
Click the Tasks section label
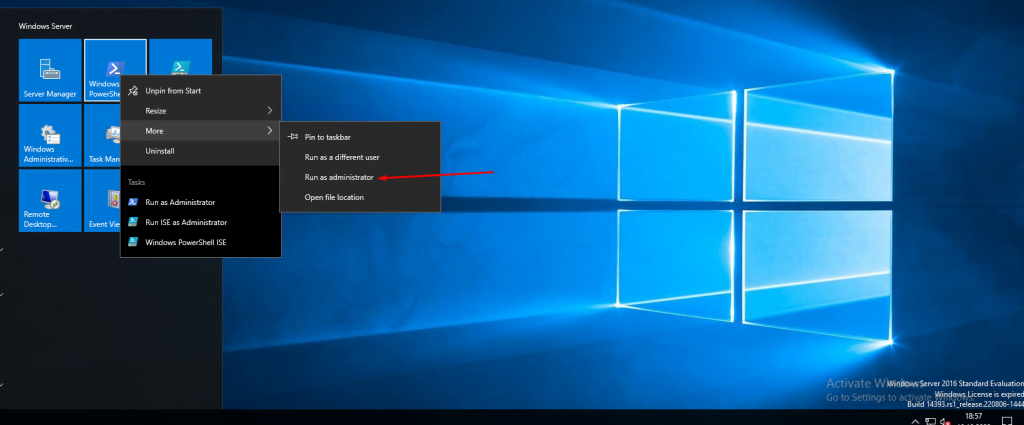(136, 182)
